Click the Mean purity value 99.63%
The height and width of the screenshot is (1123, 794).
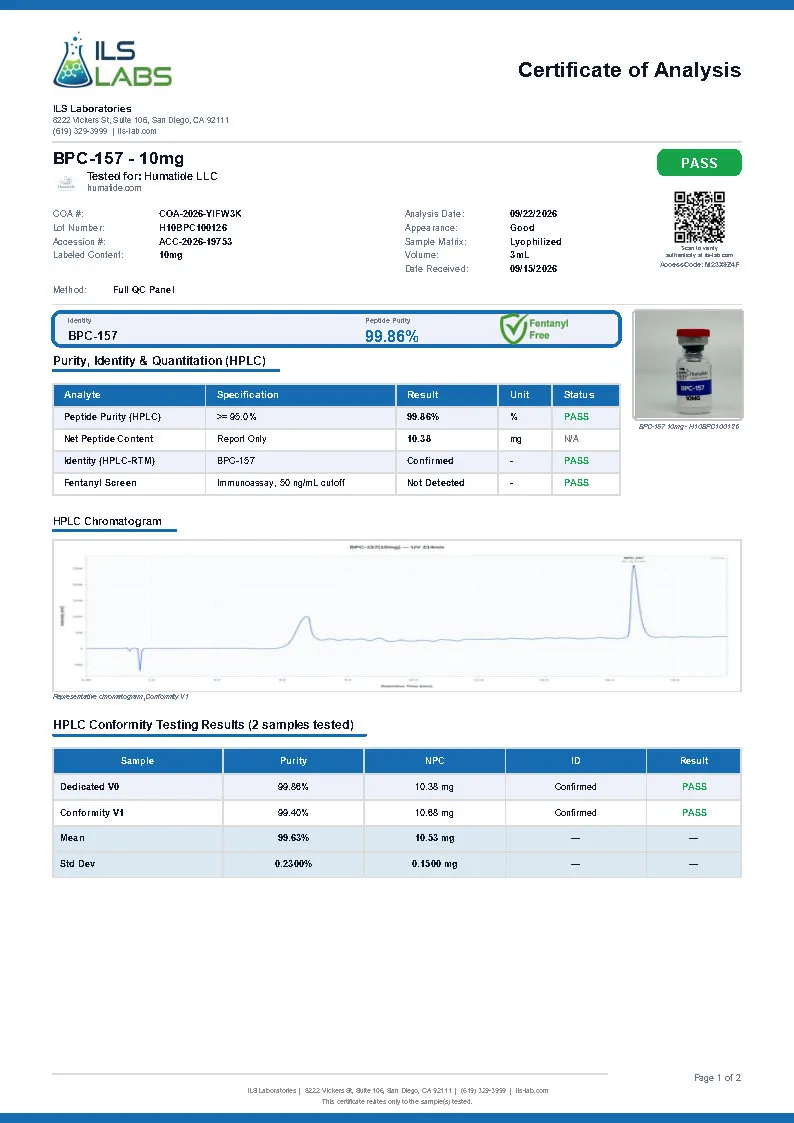(x=293, y=838)
